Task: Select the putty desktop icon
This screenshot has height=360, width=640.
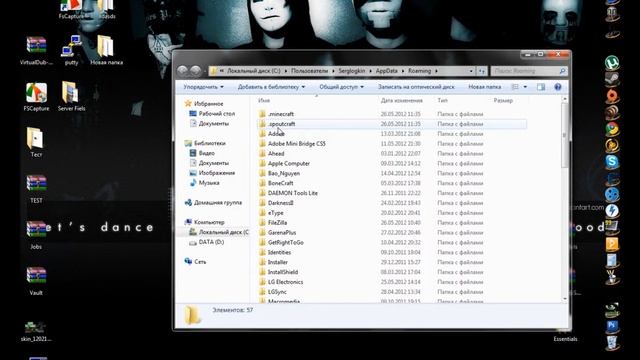Action: pos(71,50)
